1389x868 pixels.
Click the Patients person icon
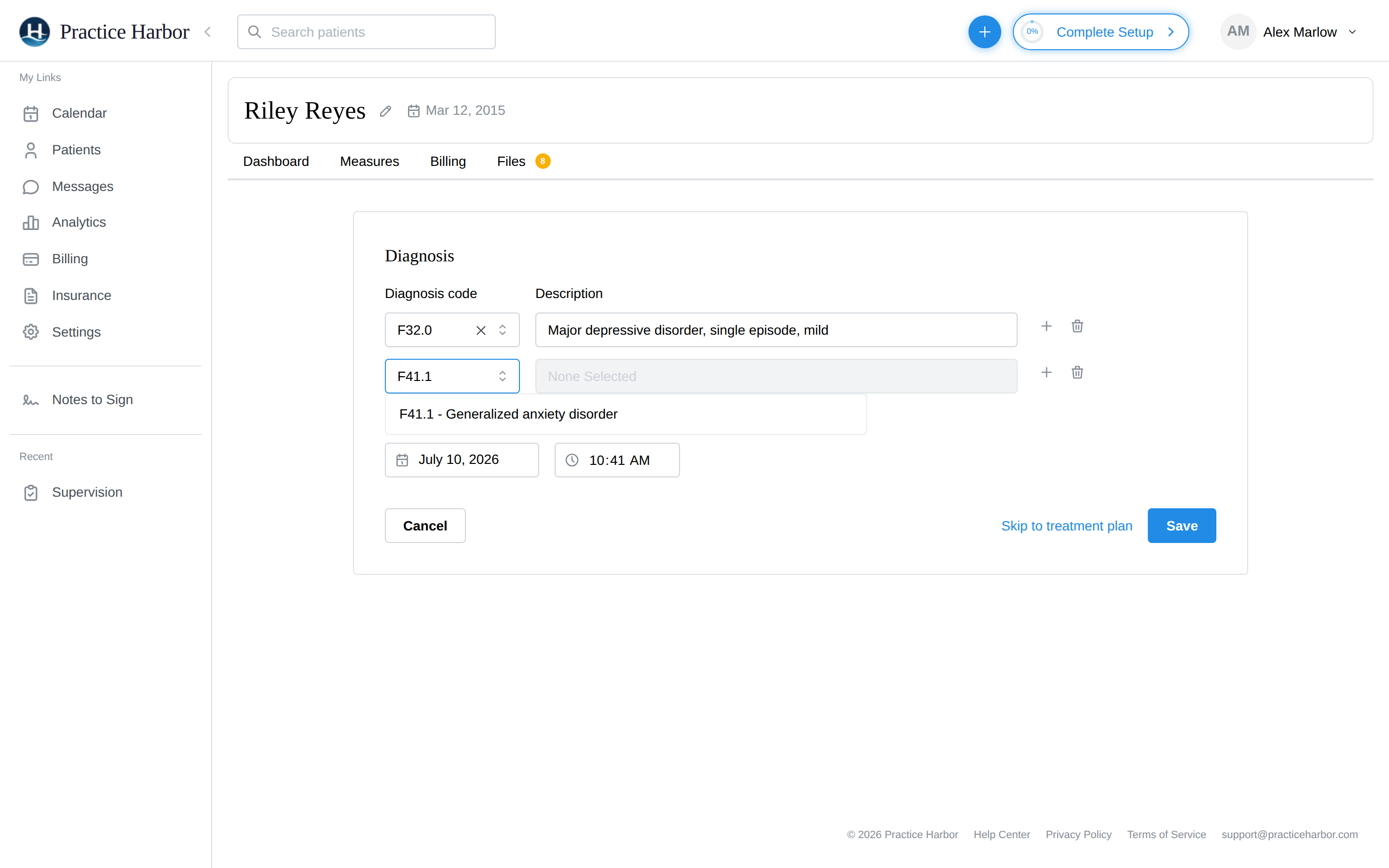point(31,150)
